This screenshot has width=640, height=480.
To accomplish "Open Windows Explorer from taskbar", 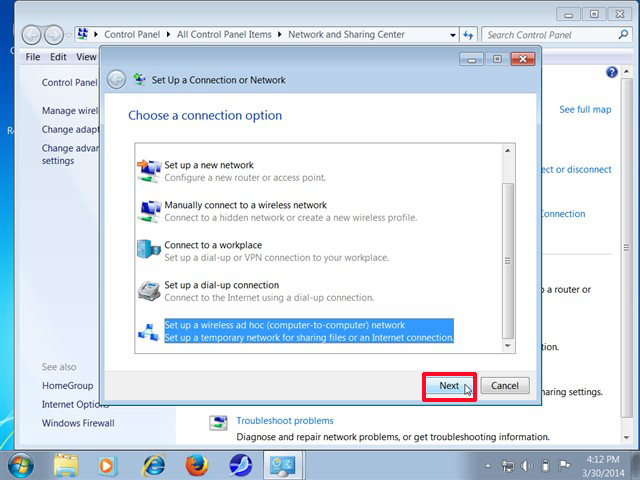I will tap(66, 465).
